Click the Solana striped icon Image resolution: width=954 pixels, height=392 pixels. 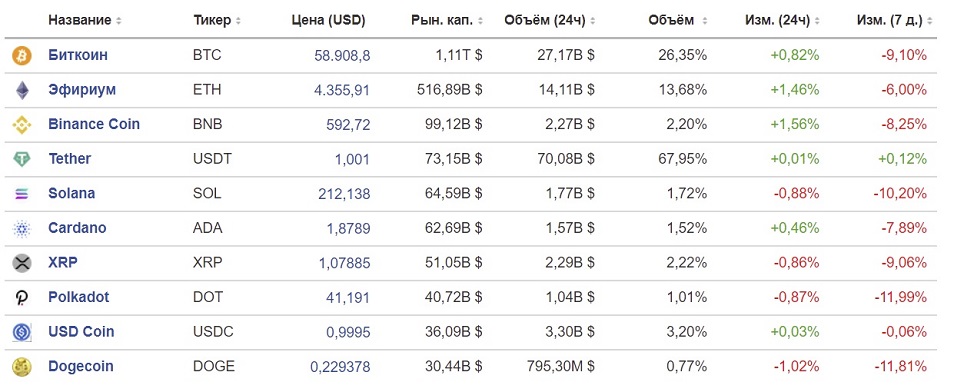pyautogui.click(x=22, y=194)
